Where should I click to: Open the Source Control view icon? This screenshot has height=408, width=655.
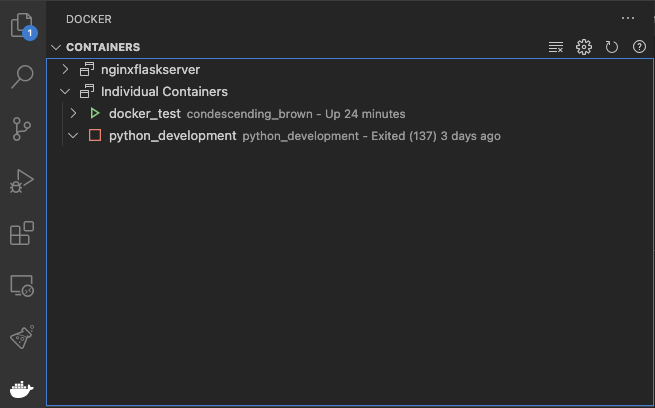pyautogui.click(x=22, y=129)
